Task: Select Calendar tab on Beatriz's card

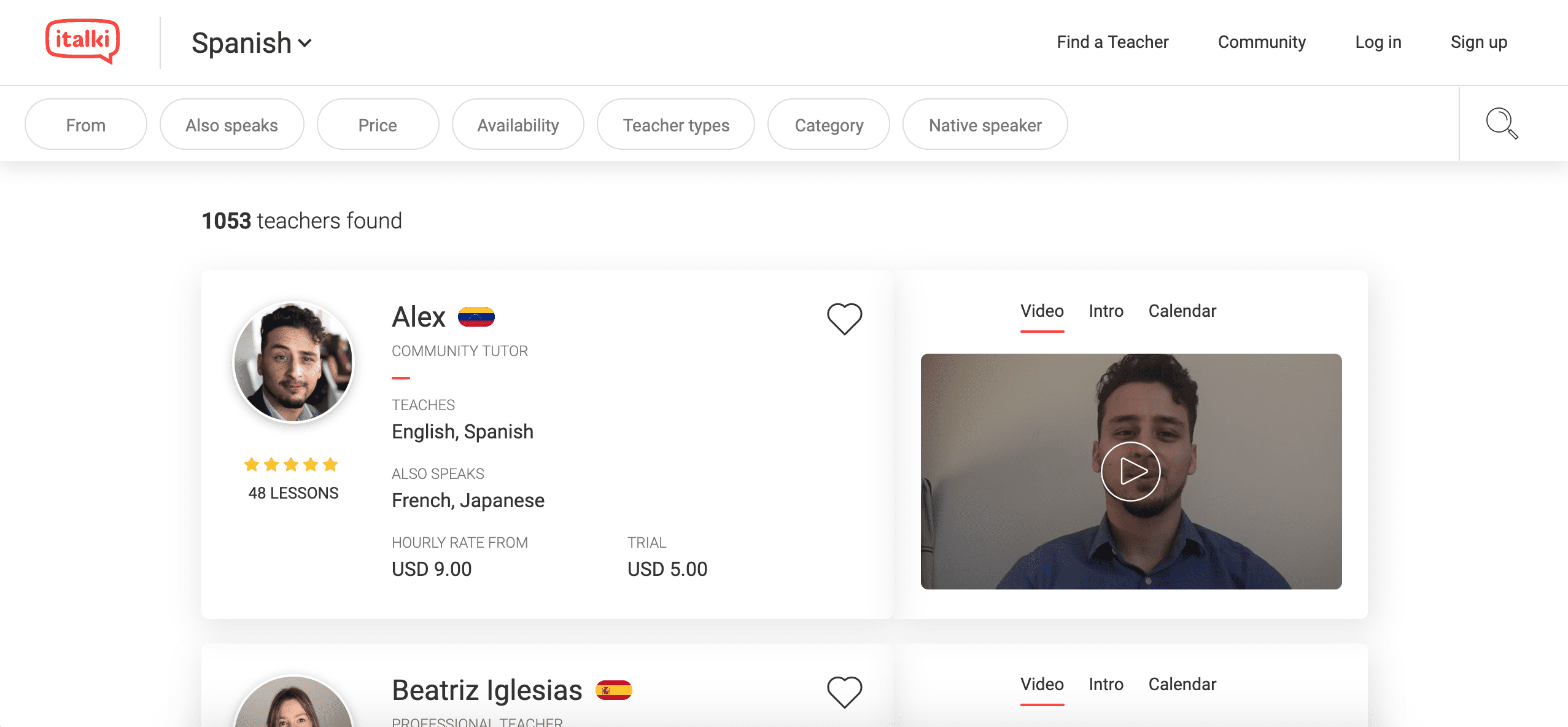Action: click(x=1182, y=685)
